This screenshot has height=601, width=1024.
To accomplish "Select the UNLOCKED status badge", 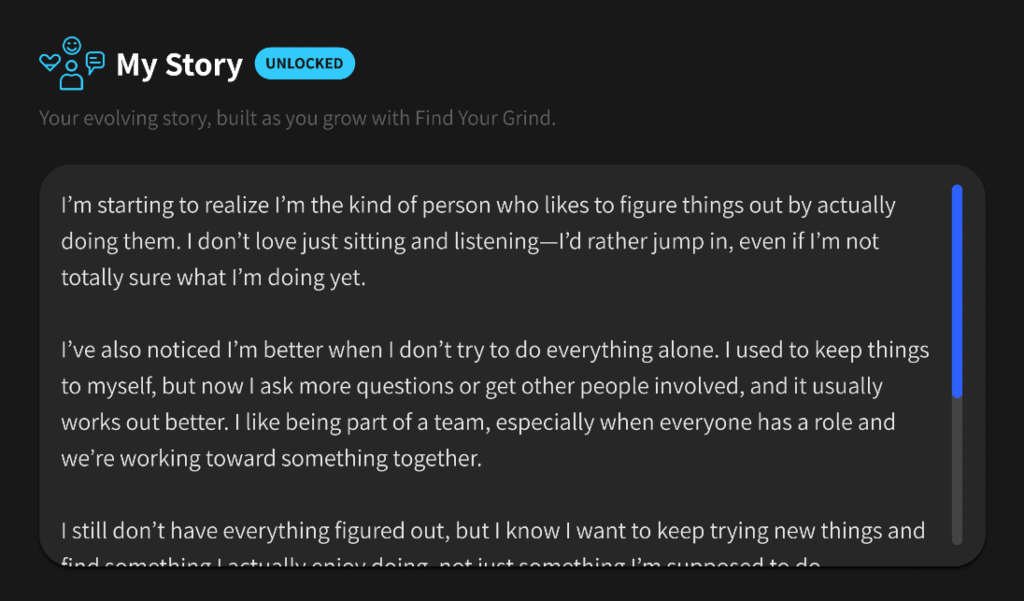I will click(304, 63).
